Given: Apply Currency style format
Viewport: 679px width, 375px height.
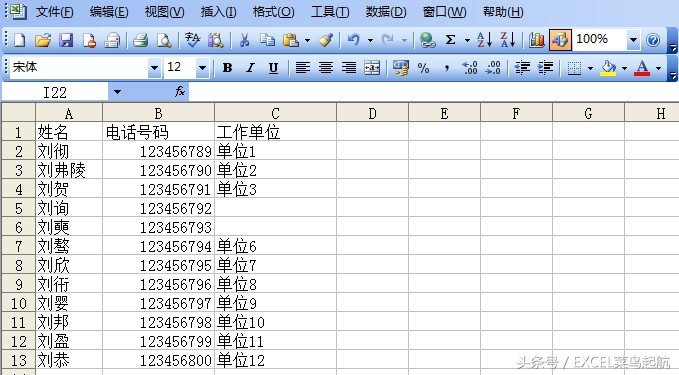Looking at the screenshot, I should 401,68.
